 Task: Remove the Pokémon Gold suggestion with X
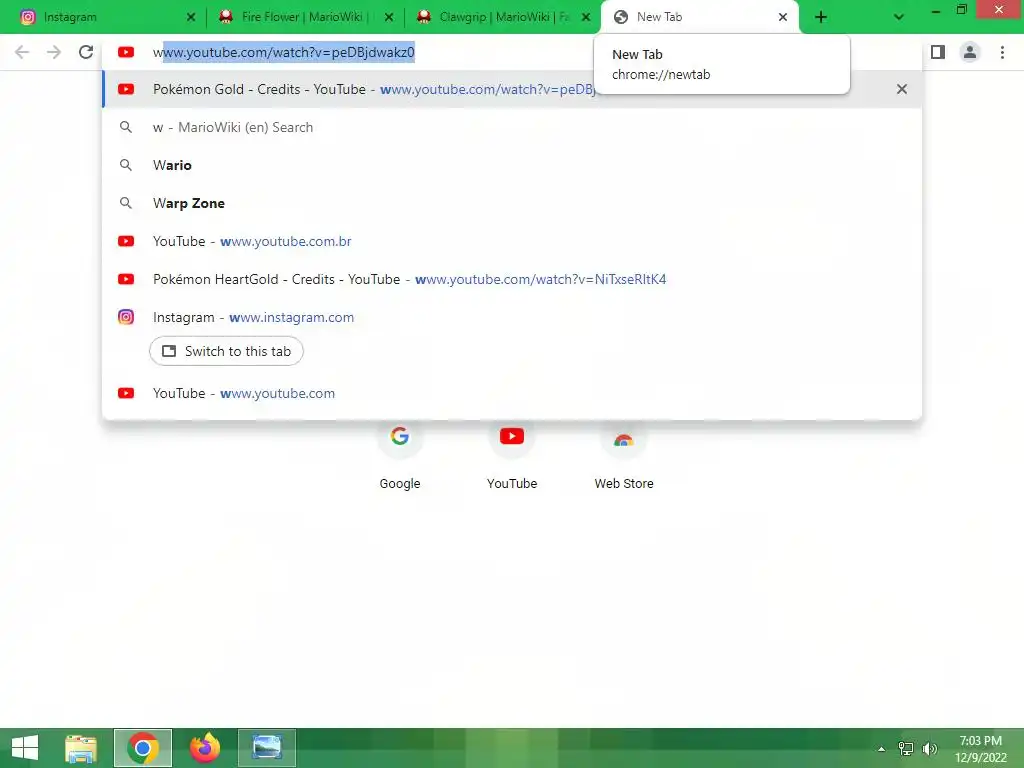[902, 89]
